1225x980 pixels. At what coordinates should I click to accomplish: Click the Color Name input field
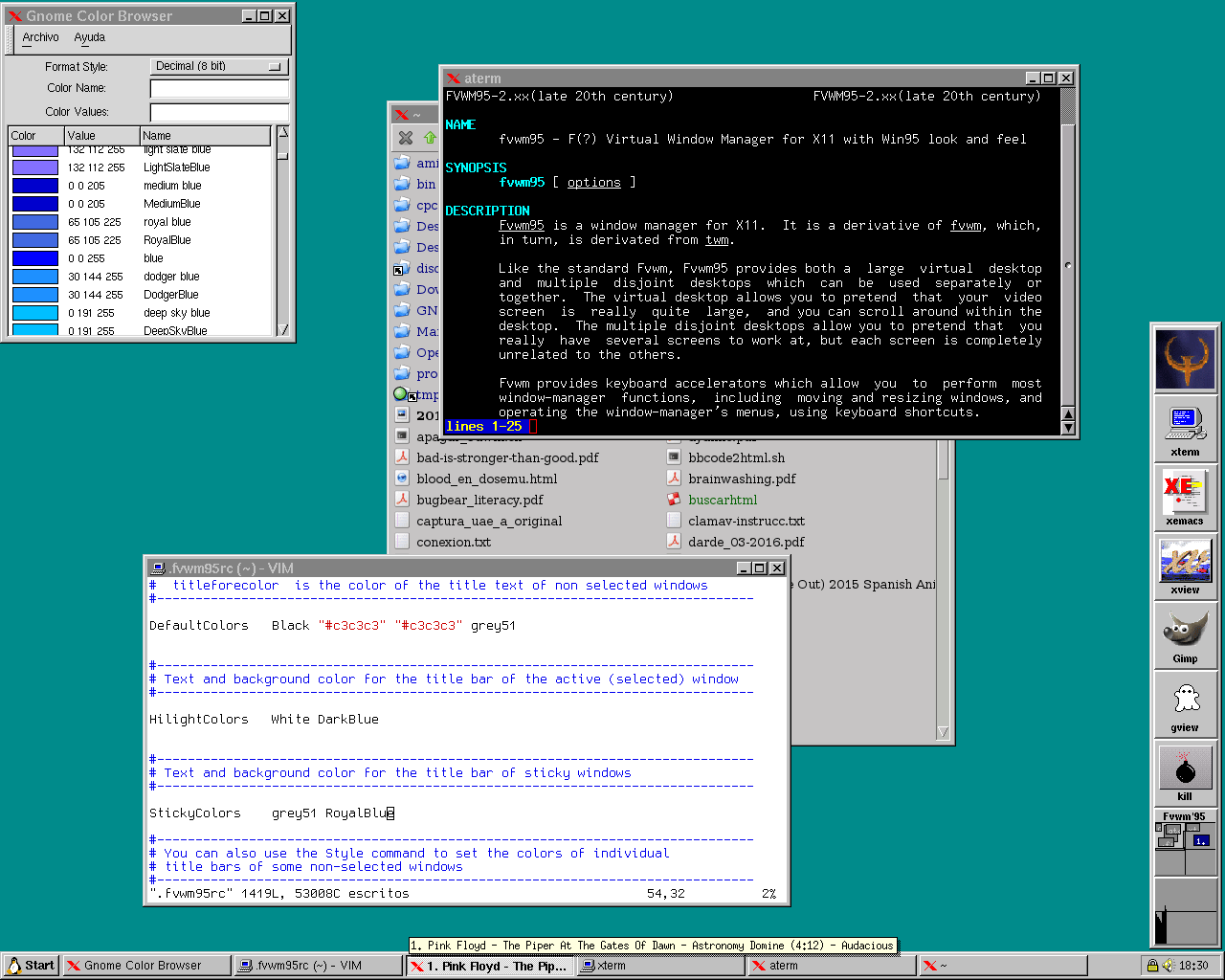coord(219,88)
